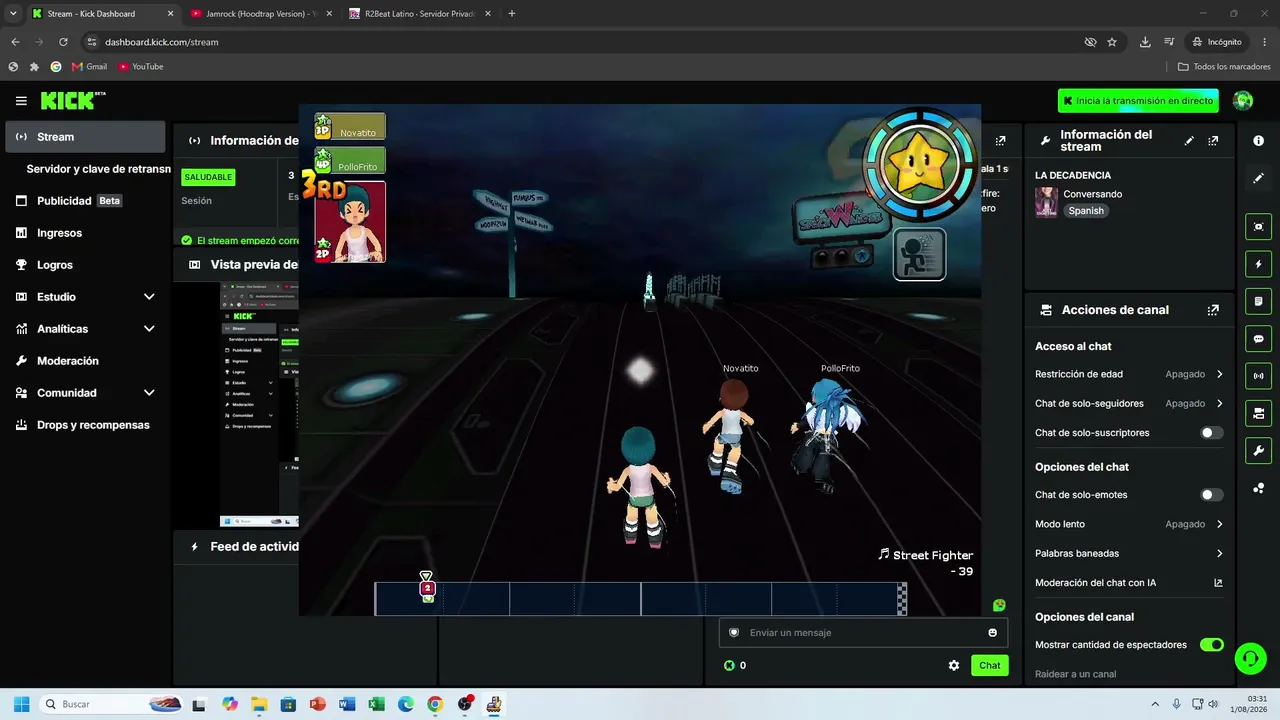Open the YouTube bookmark

(140, 67)
